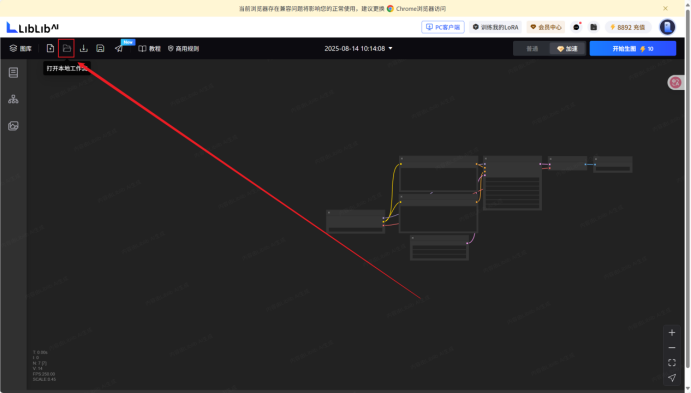Click the locate paper-plane icon at bottom right
This screenshot has width=691, height=393.
coord(672,378)
